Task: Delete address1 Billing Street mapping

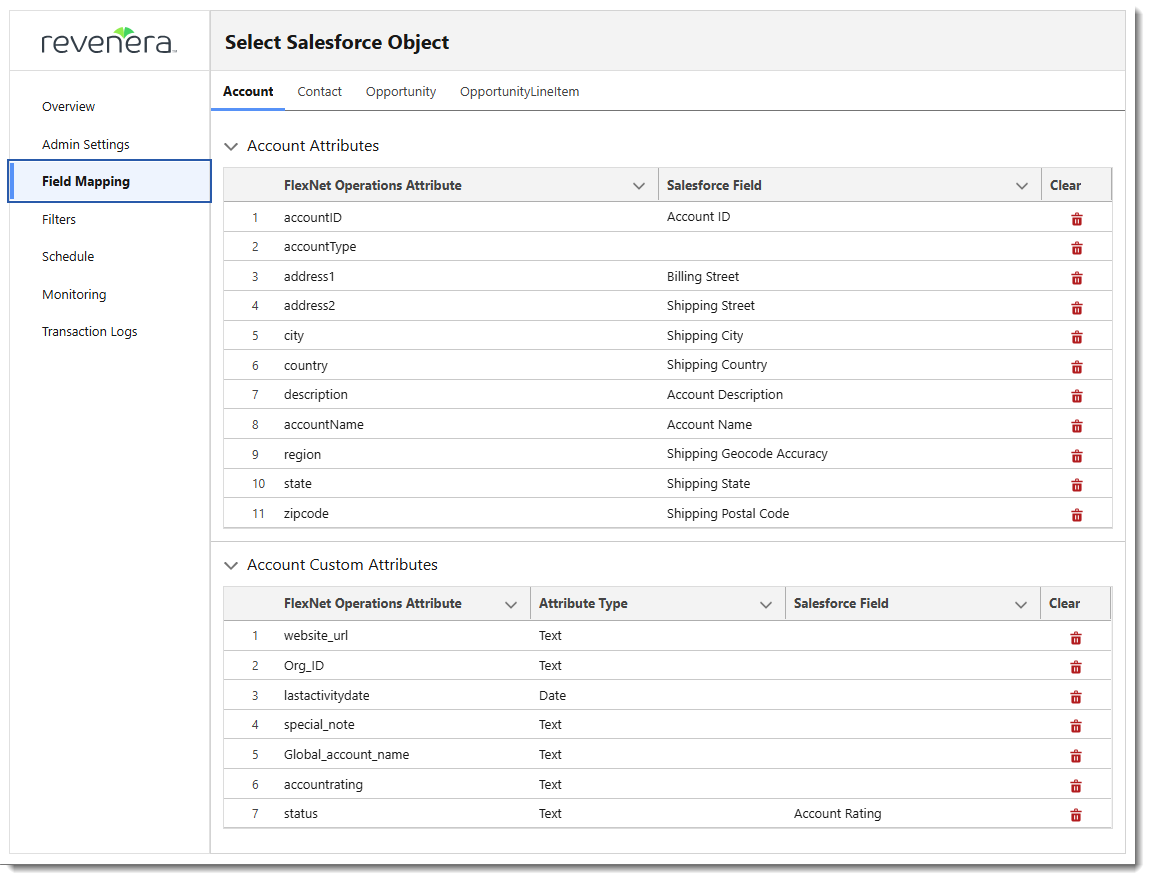Action: tap(1077, 278)
